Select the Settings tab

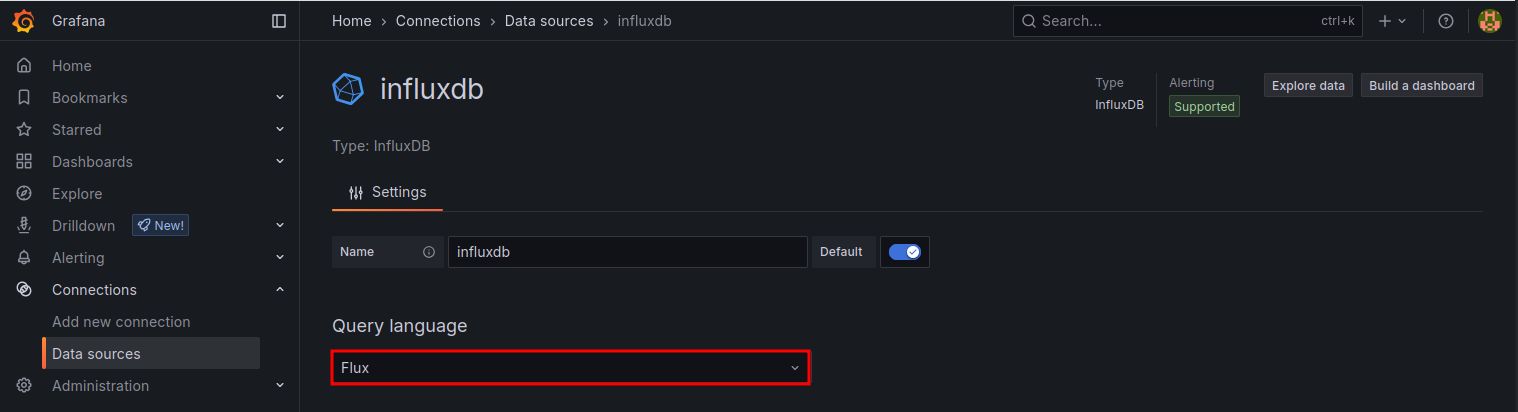(x=388, y=192)
